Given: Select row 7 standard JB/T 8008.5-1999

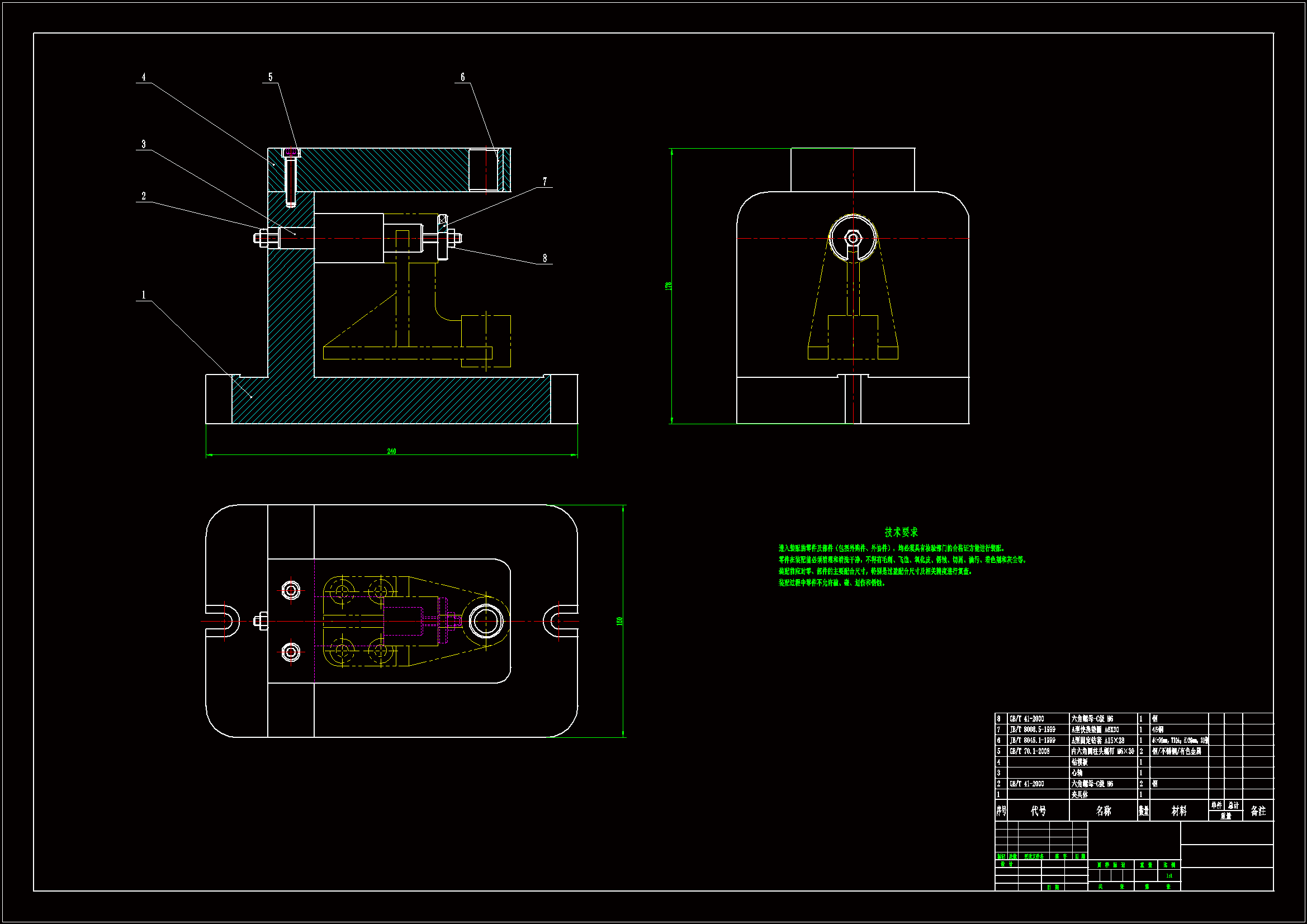Looking at the screenshot, I should pos(1033,729).
